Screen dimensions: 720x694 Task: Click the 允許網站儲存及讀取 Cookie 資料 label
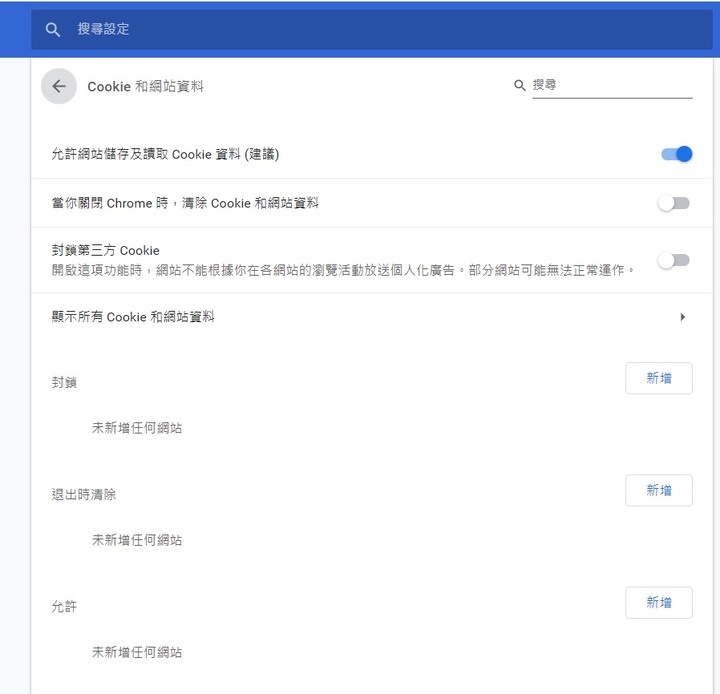[165, 154]
